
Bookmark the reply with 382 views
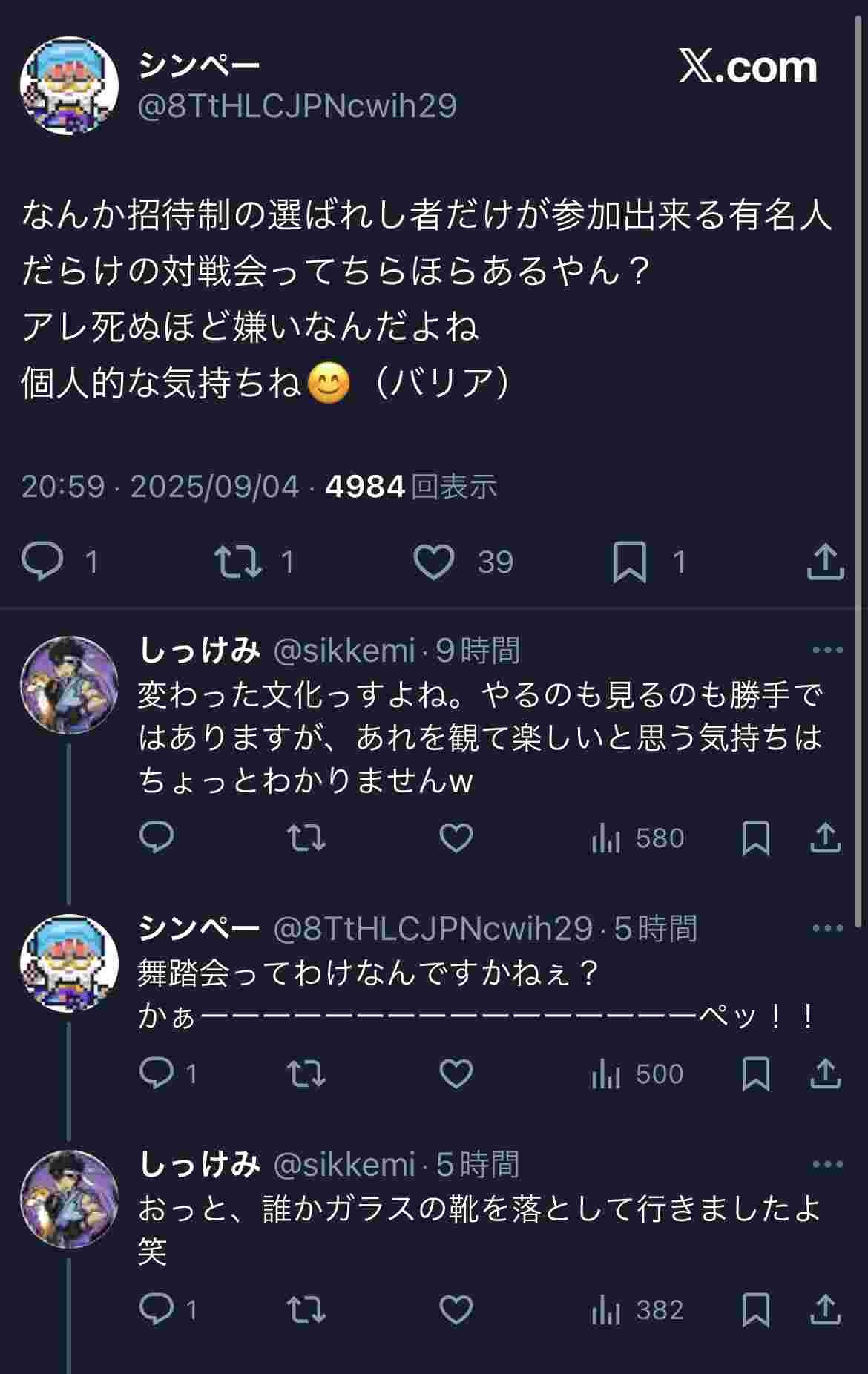point(755,1310)
